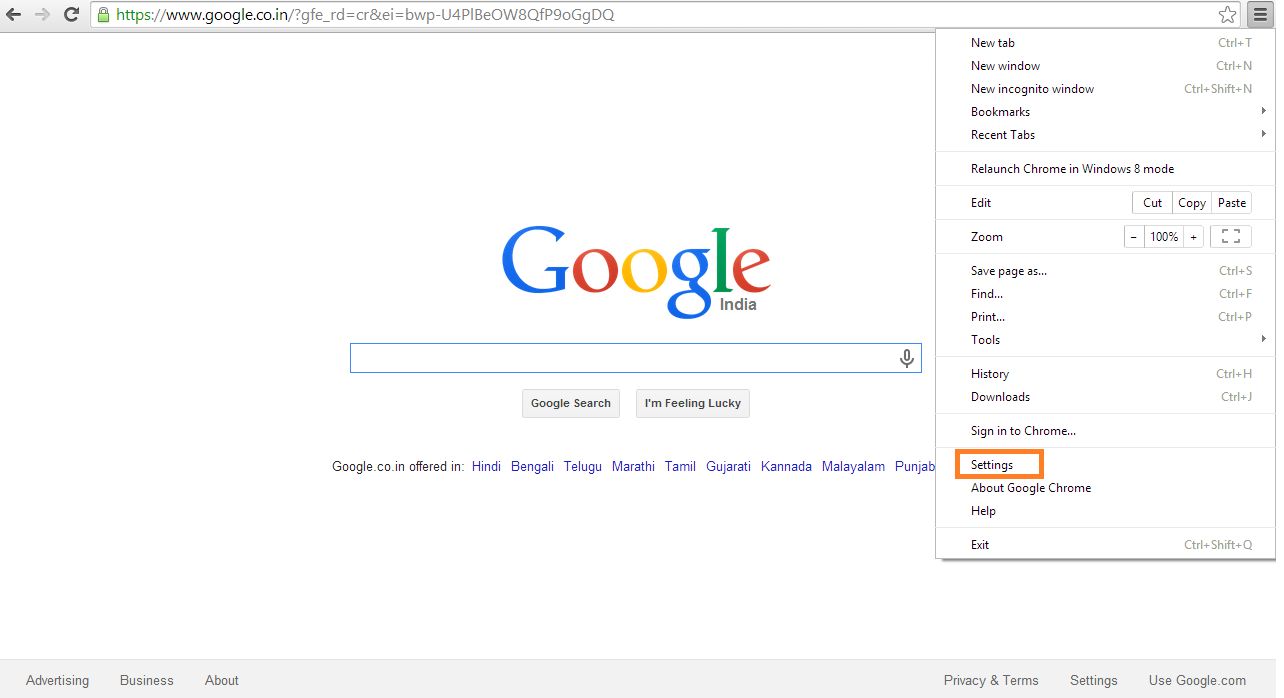Switch Google to Gujarati

(x=728, y=466)
